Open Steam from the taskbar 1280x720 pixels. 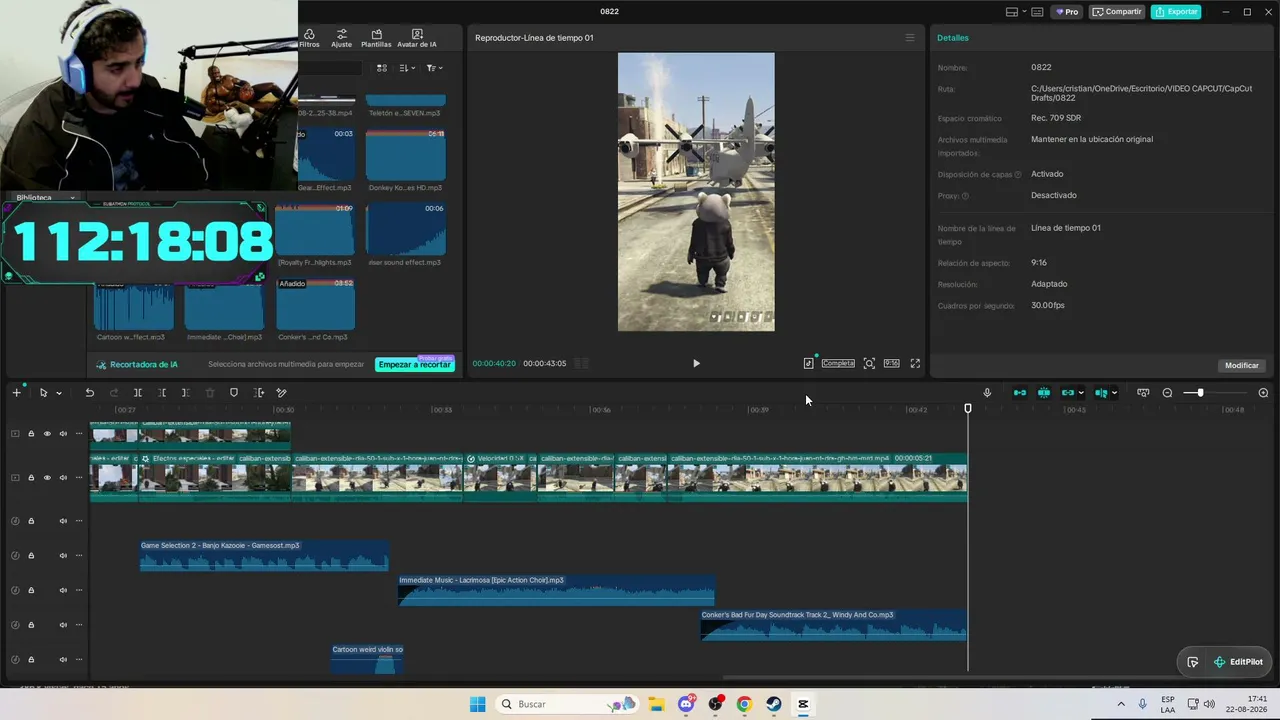(774, 704)
